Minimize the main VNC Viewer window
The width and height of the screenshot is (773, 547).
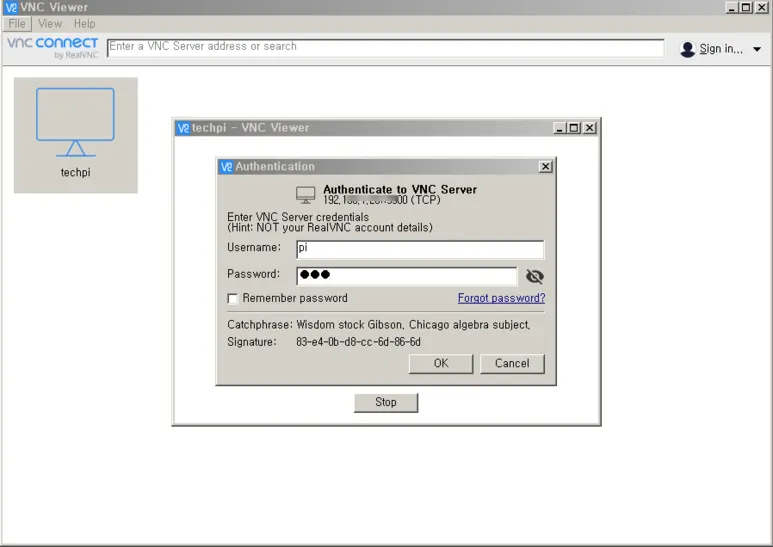pos(732,7)
